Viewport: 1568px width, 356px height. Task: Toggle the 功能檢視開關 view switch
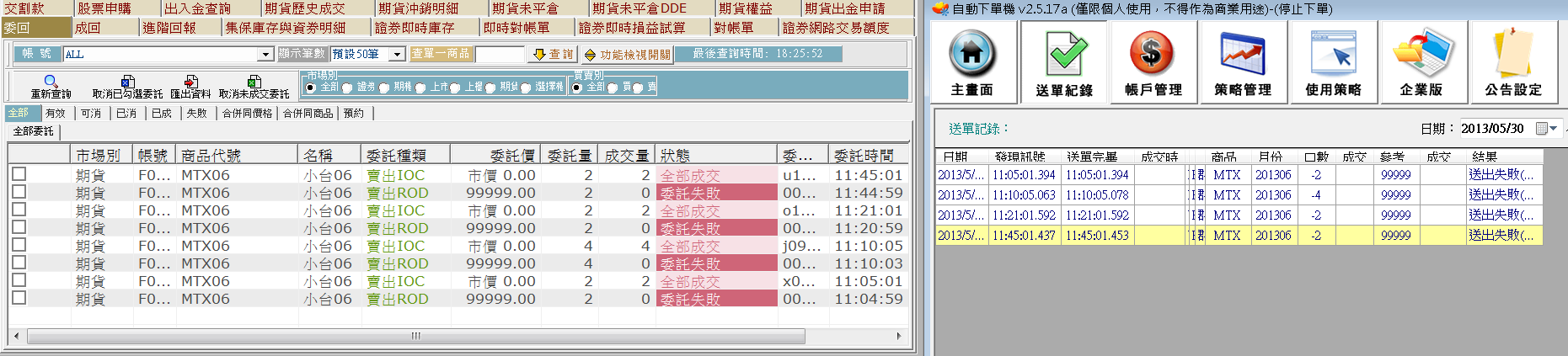627,55
